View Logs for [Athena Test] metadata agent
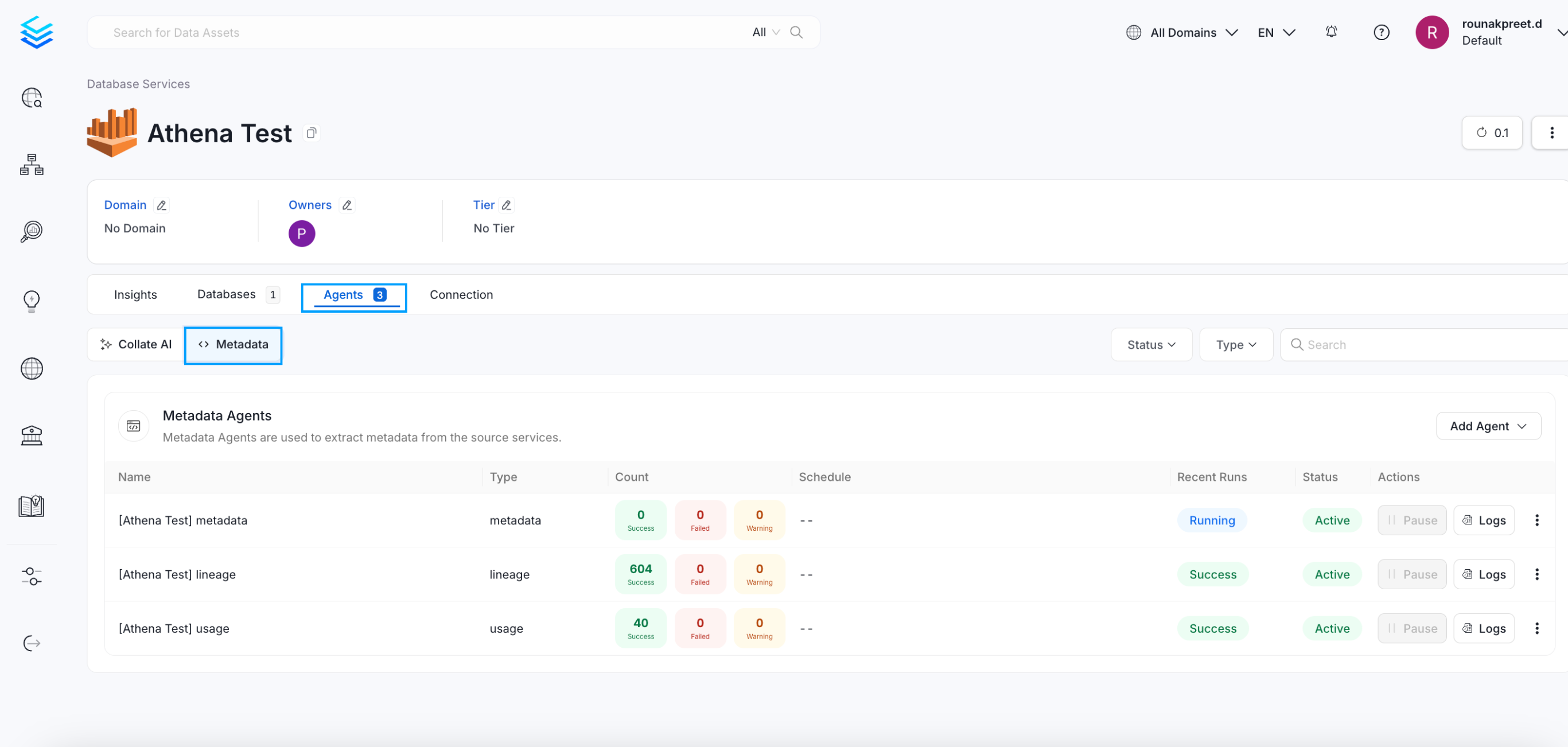This screenshot has width=1568, height=747. [x=1484, y=520]
